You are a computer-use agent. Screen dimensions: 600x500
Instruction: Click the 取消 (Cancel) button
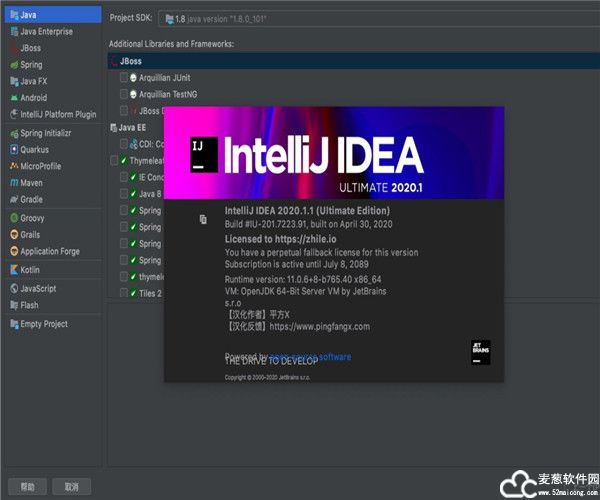[71, 487]
